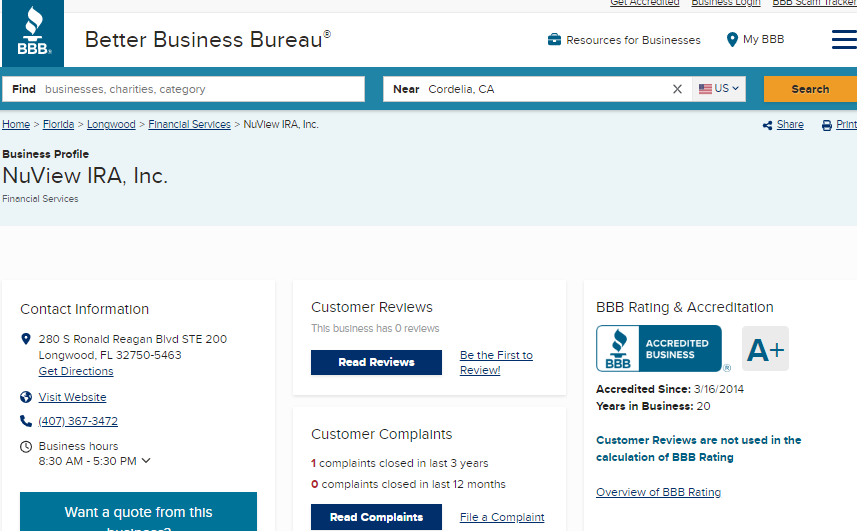Open the US country dropdown

[719, 88]
